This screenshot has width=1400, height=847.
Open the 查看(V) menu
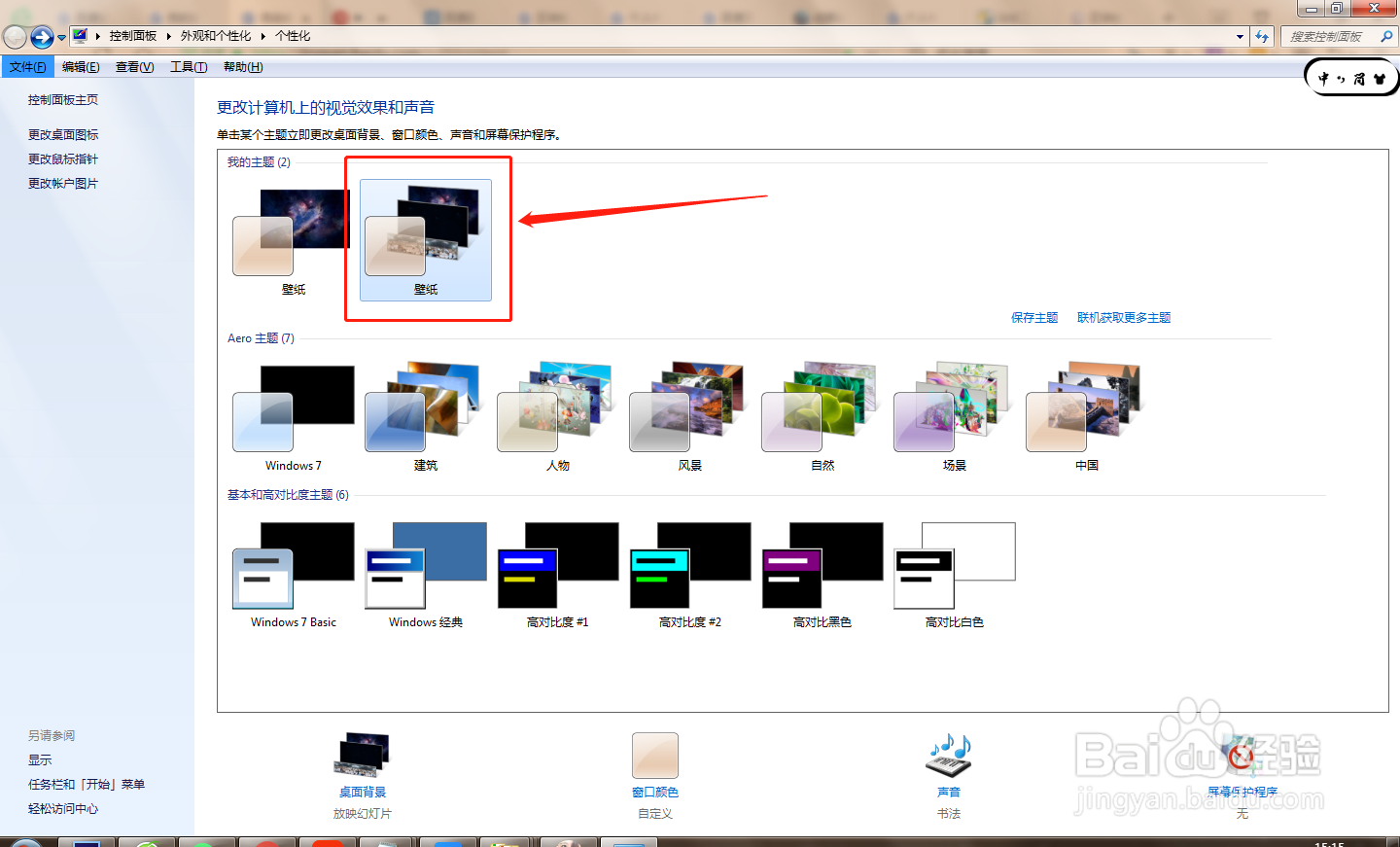pyautogui.click(x=134, y=67)
